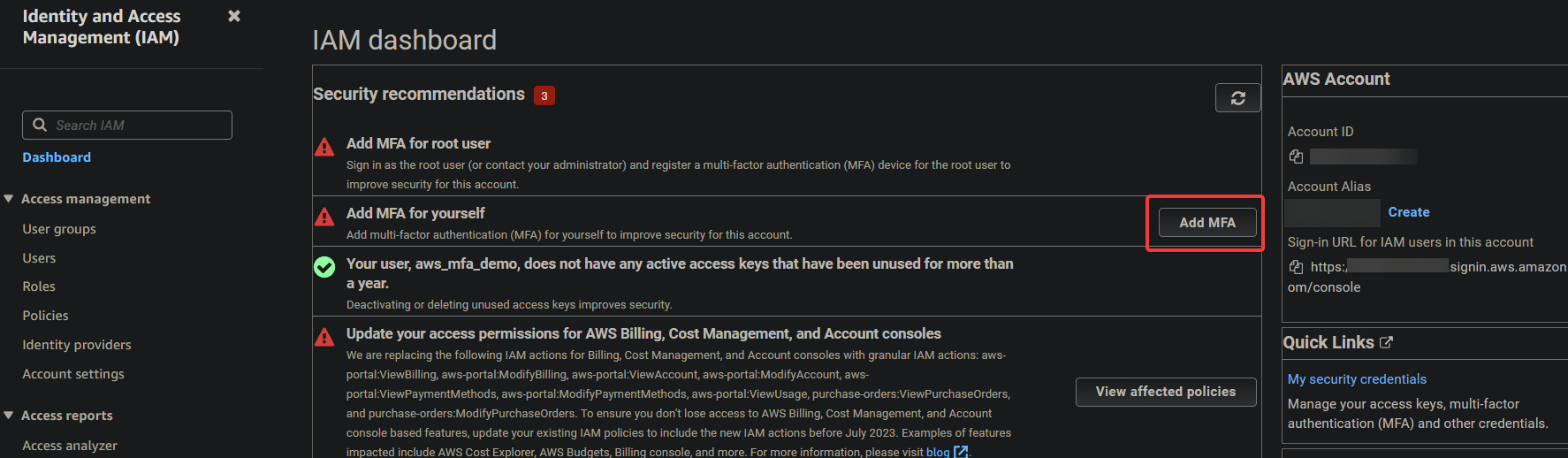Click the Access reports section label

pos(67,416)
